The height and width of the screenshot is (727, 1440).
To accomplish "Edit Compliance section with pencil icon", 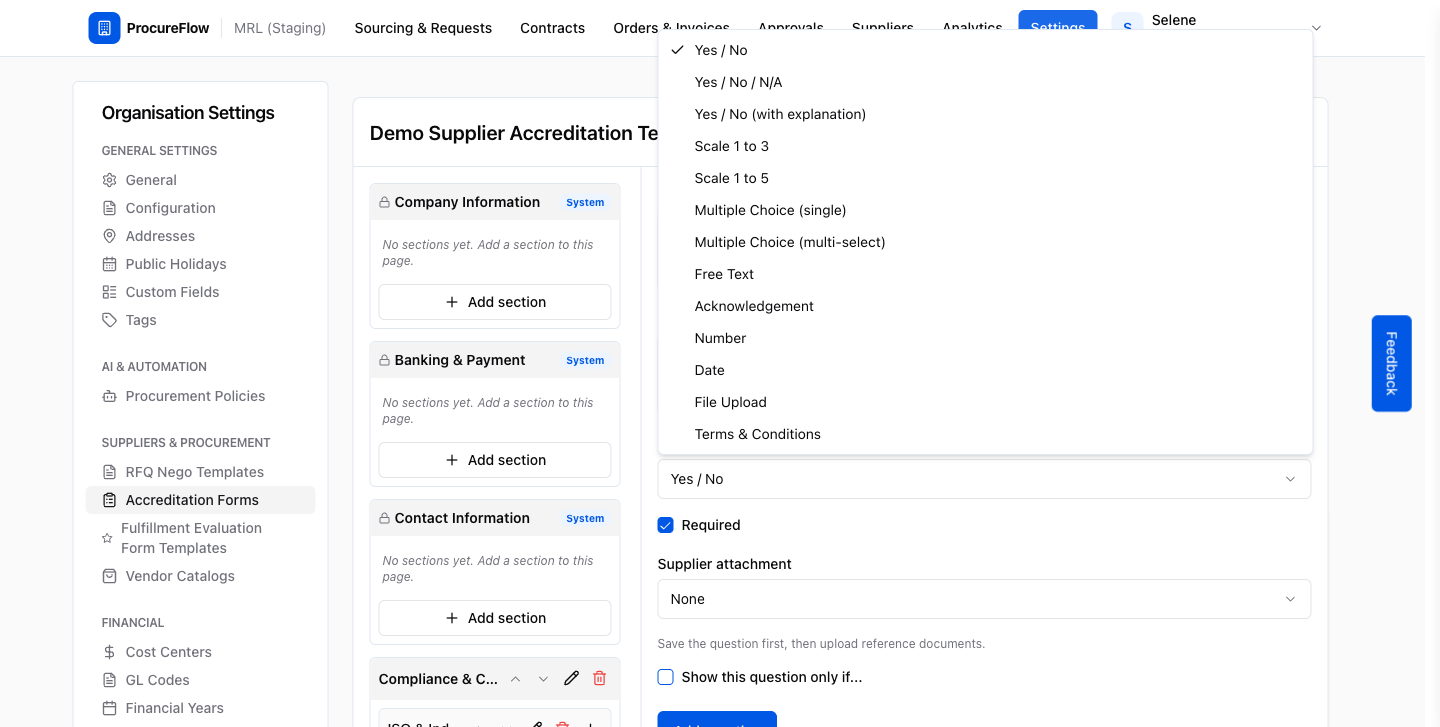I will coord(571,678).
